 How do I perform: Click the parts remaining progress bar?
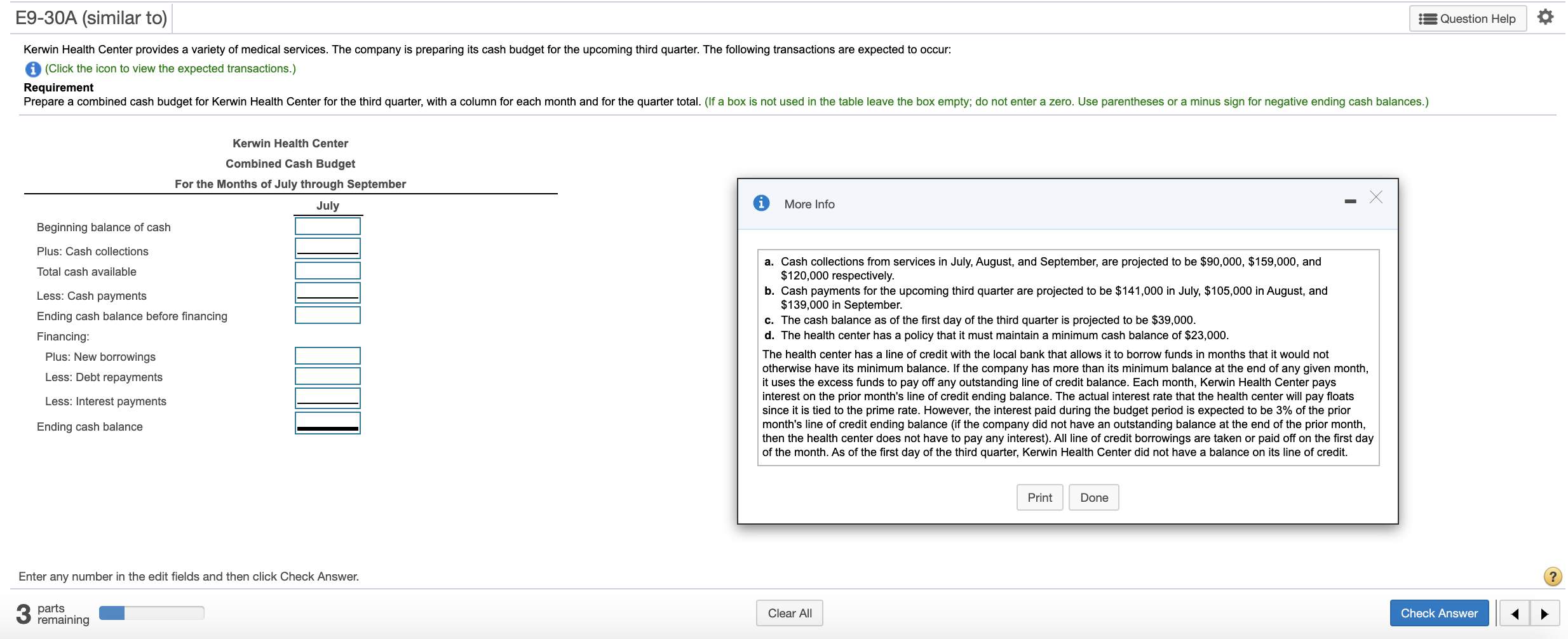(x=151, y=612)
